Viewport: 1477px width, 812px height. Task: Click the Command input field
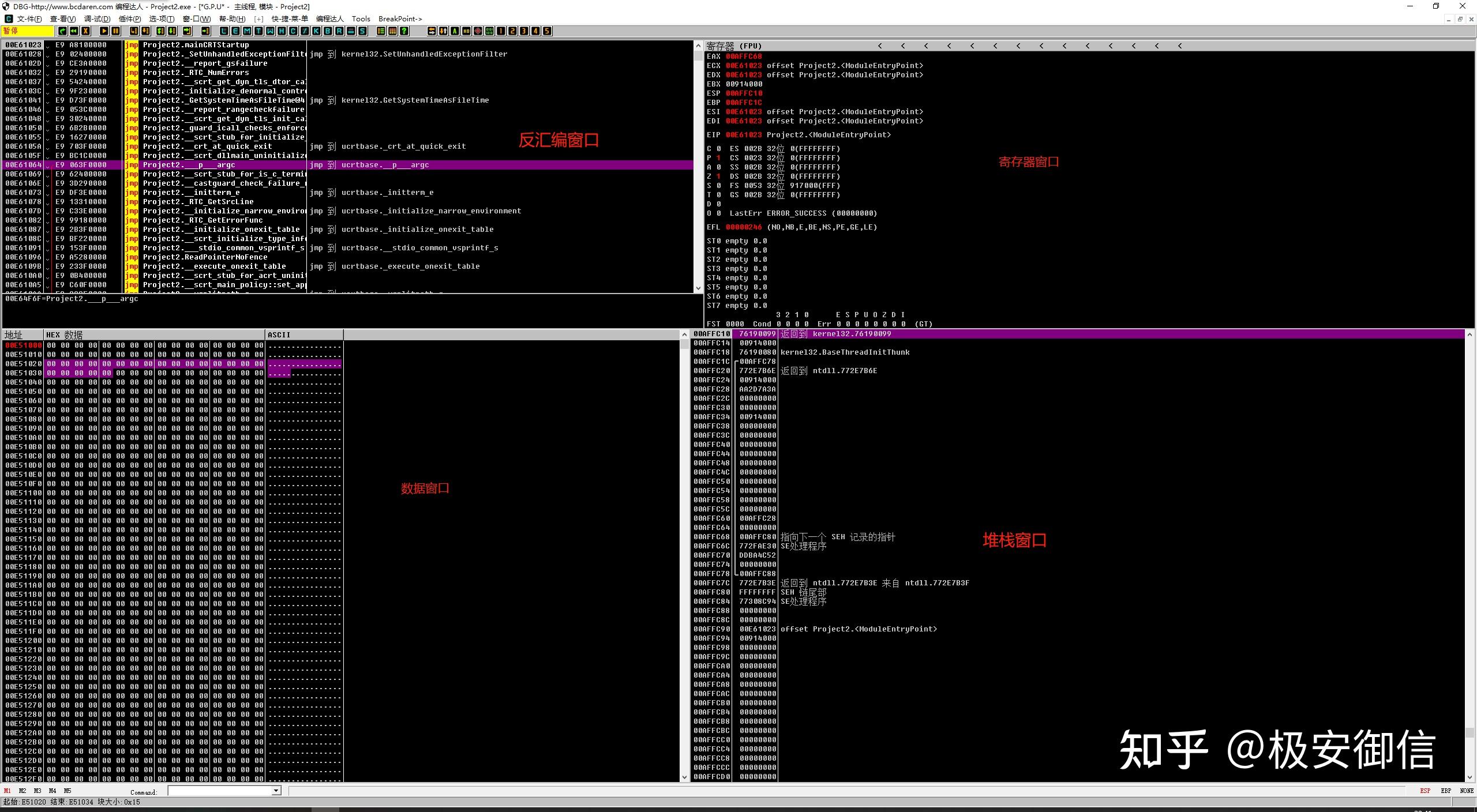point(220,791)
